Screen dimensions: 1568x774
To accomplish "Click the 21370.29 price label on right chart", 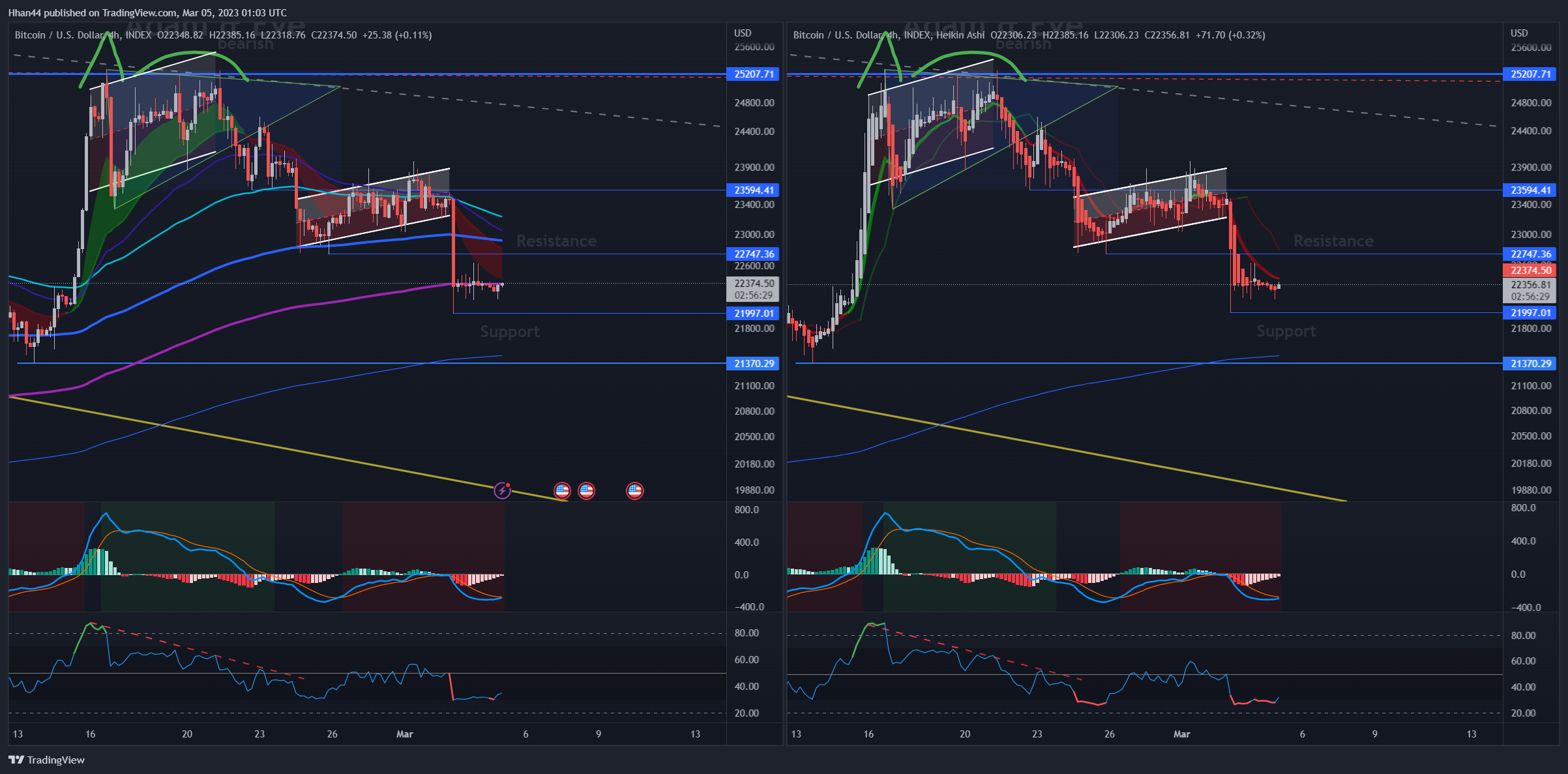I will pyautogui.click(x=1531, y=364).
